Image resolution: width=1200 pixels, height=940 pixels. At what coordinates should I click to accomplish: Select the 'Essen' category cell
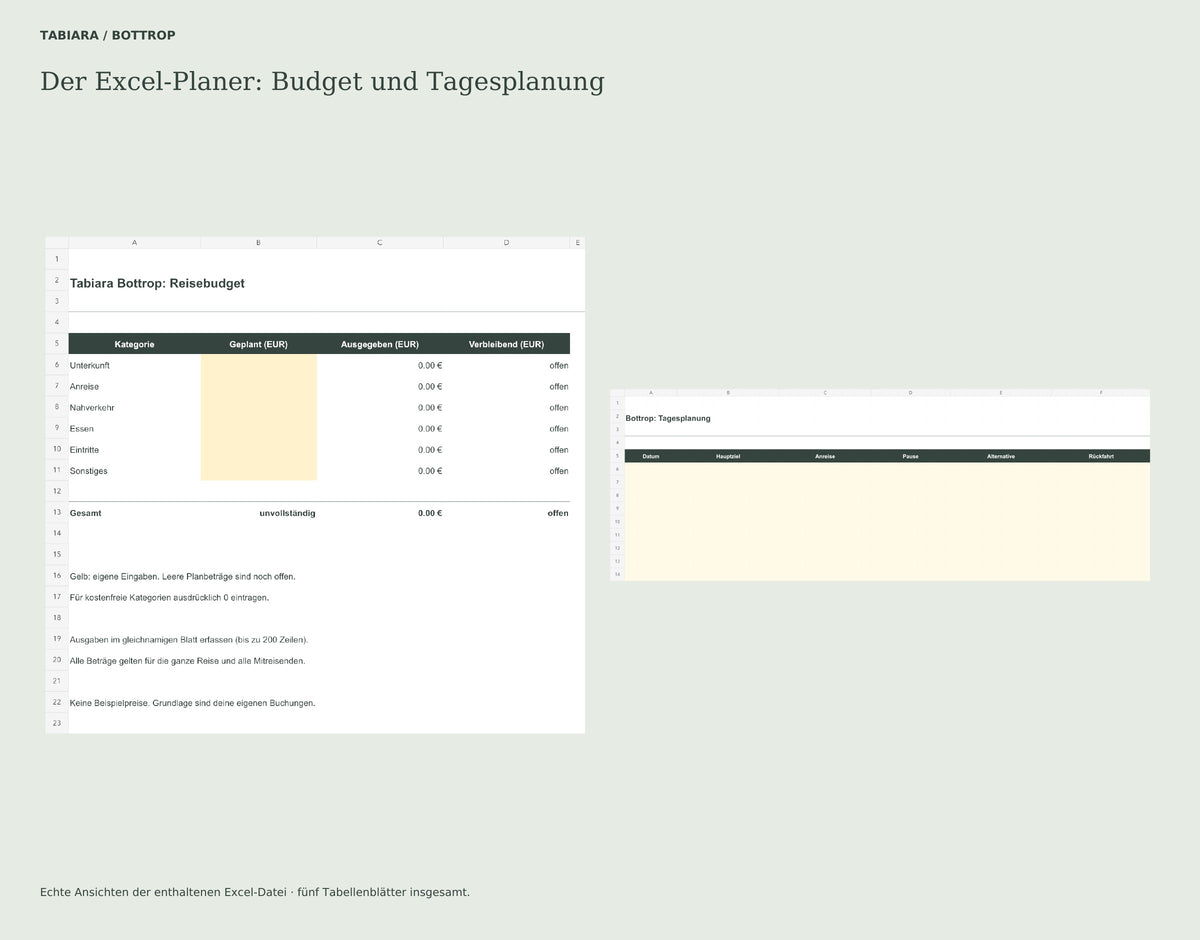[x=134, y=428]
